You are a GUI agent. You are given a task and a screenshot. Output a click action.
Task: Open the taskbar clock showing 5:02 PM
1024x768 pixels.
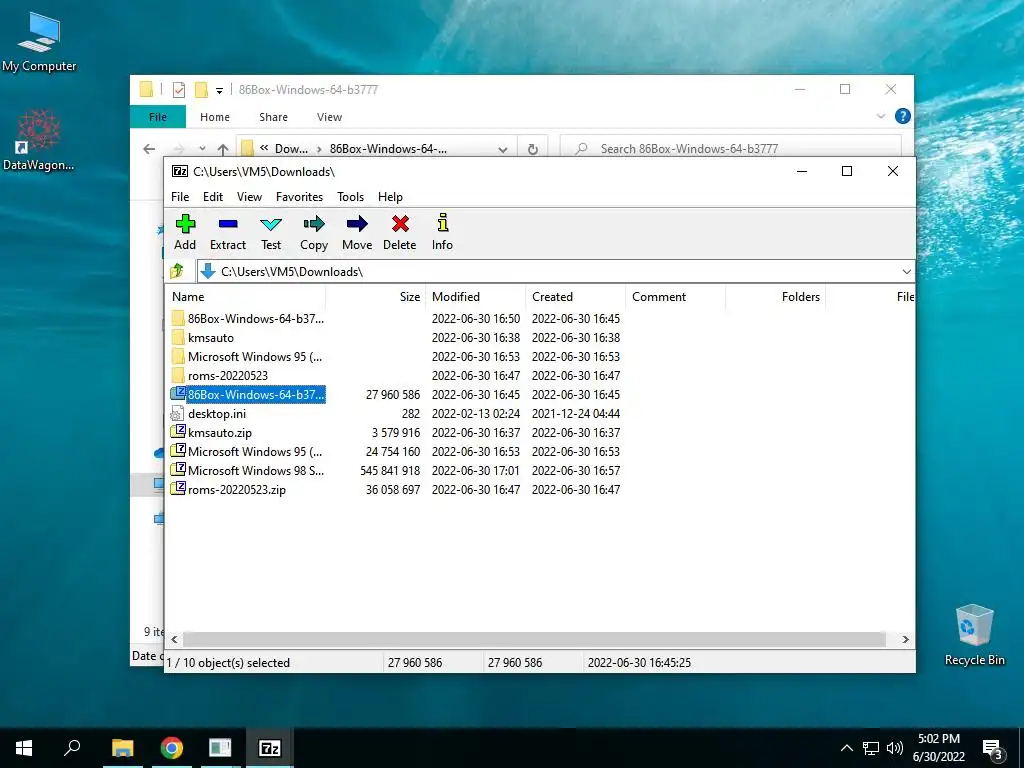tap(938, 748)
